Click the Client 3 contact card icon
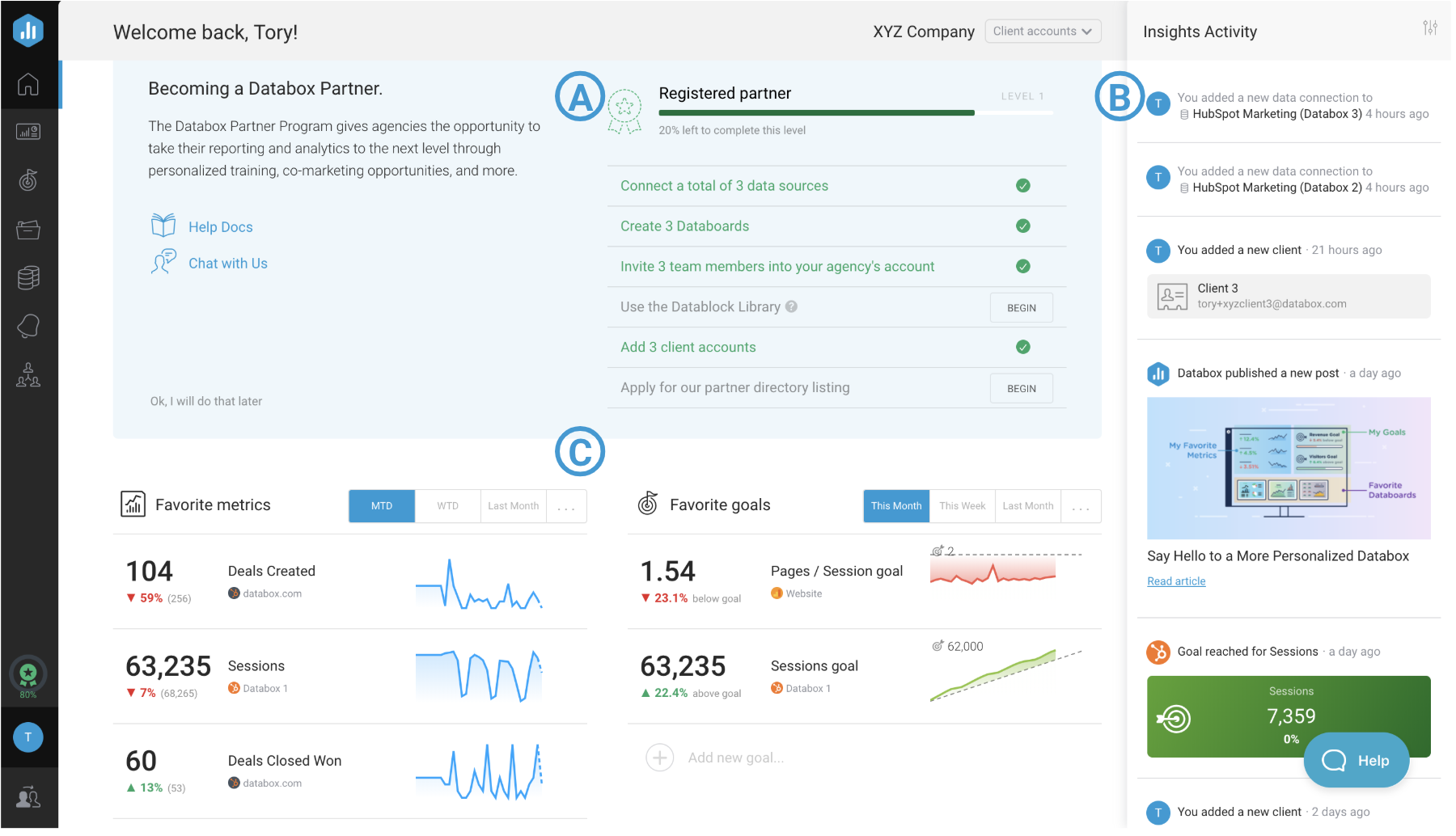 coord(1172,297)
